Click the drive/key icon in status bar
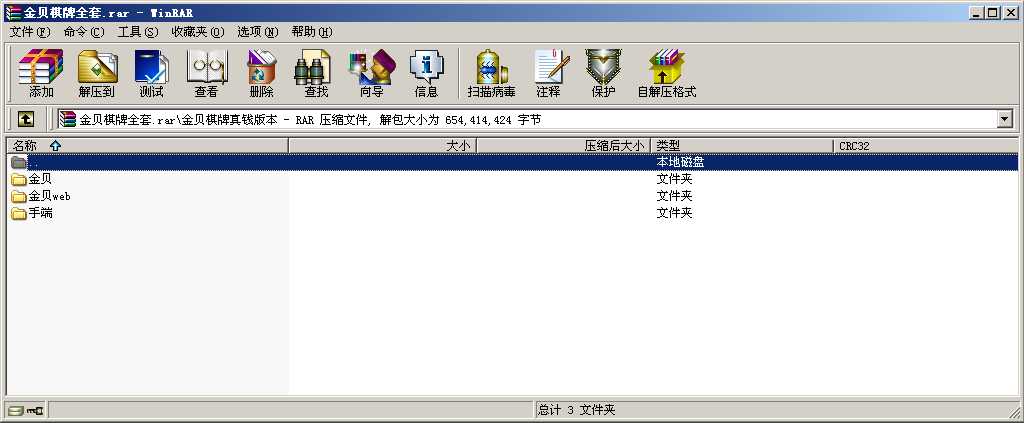This screenshot has width=1024, height=423. pos(26,411)
